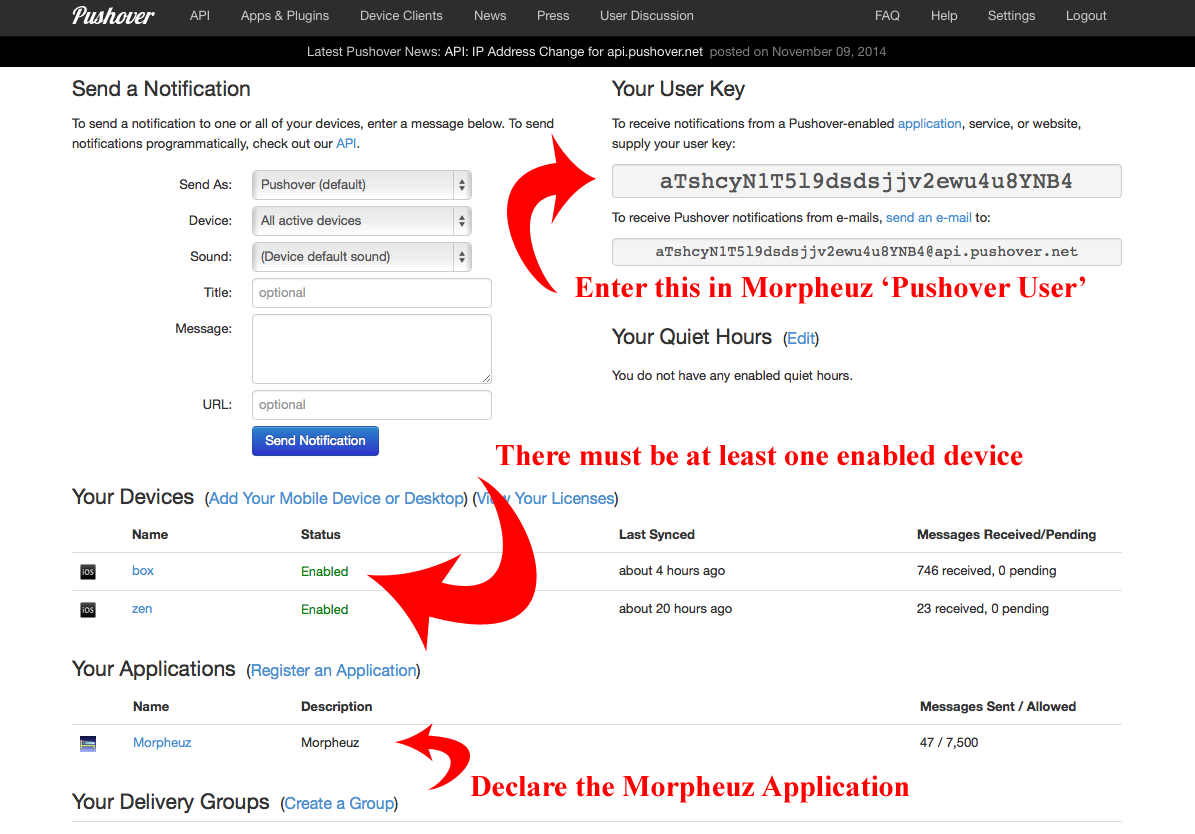Open the Device dropdown
Screen dimensions: 1195x834
coord(362,220)
